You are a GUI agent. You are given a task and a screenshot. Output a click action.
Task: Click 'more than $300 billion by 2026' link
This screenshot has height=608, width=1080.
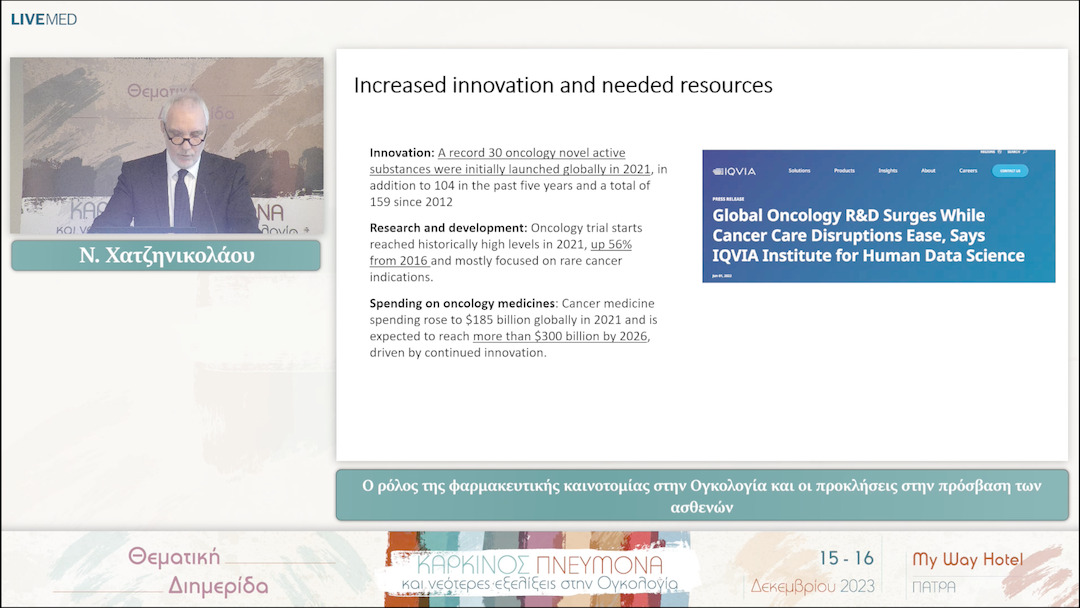(560, 336)
